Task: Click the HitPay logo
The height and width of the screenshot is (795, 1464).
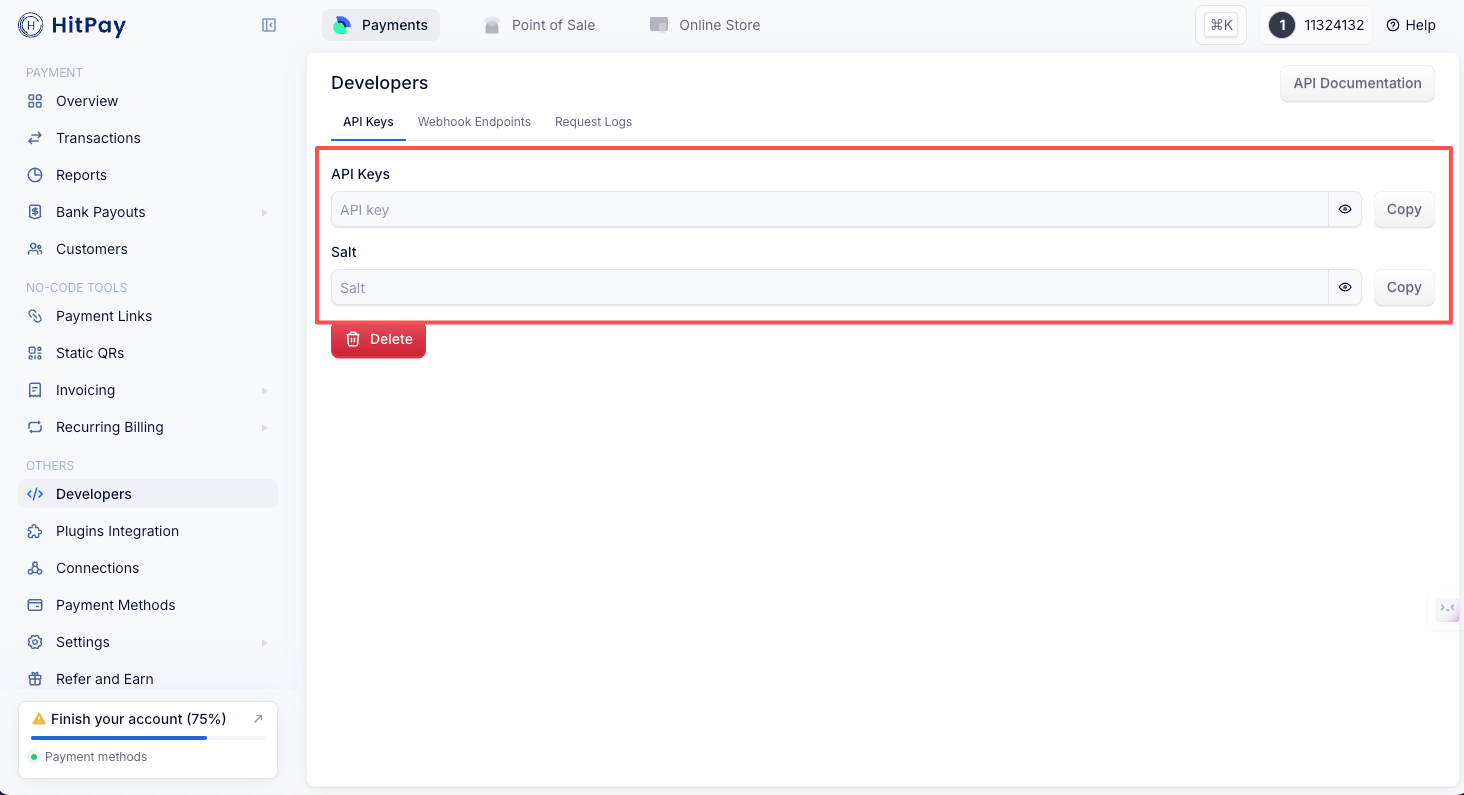Action: [x=72, y=25]
